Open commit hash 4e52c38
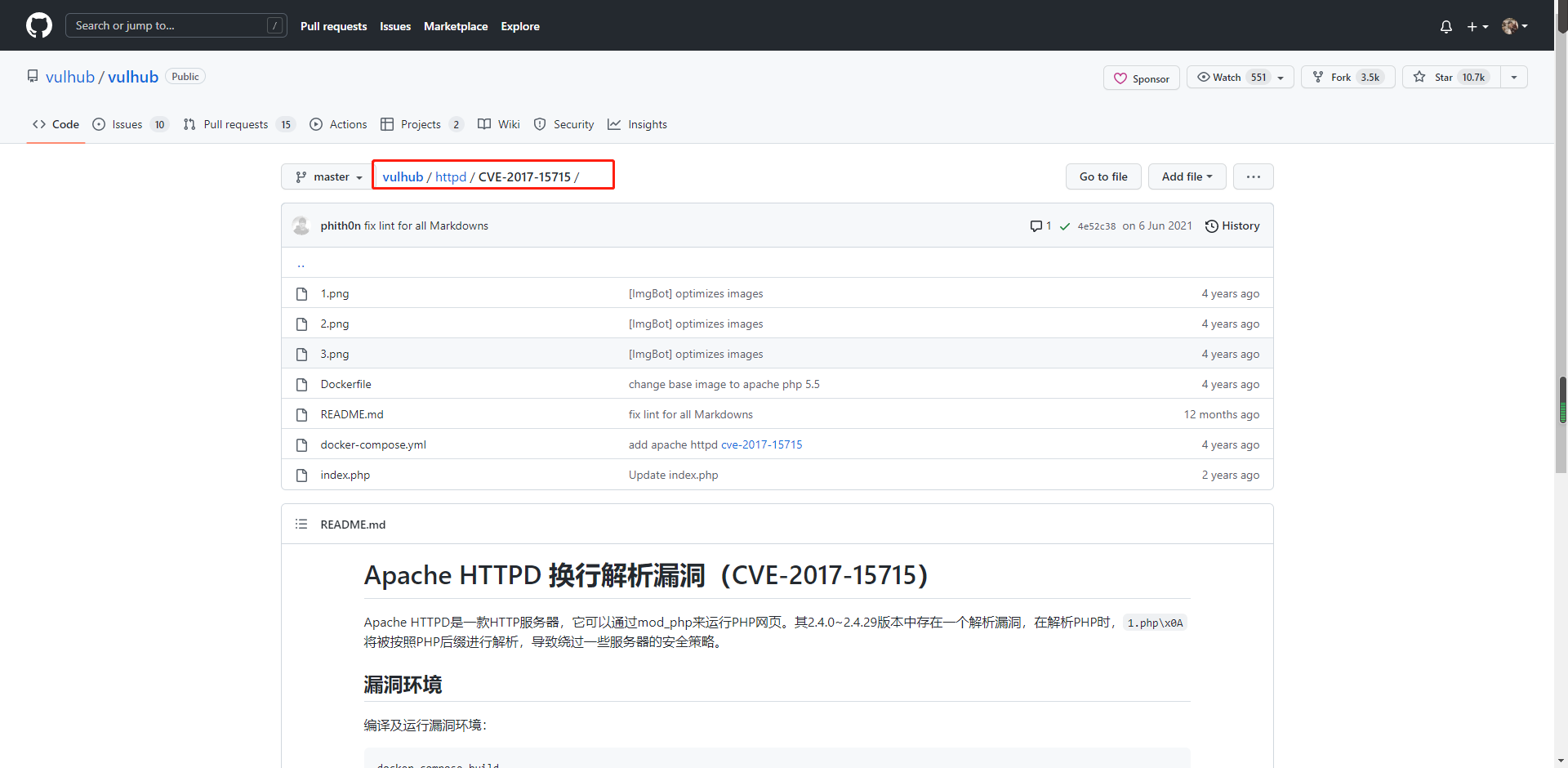 tap(1096, 226)
